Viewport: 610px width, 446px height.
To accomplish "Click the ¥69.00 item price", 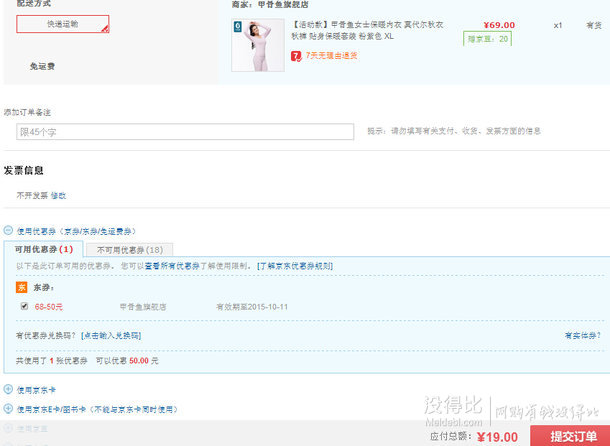I will [499, 25].
